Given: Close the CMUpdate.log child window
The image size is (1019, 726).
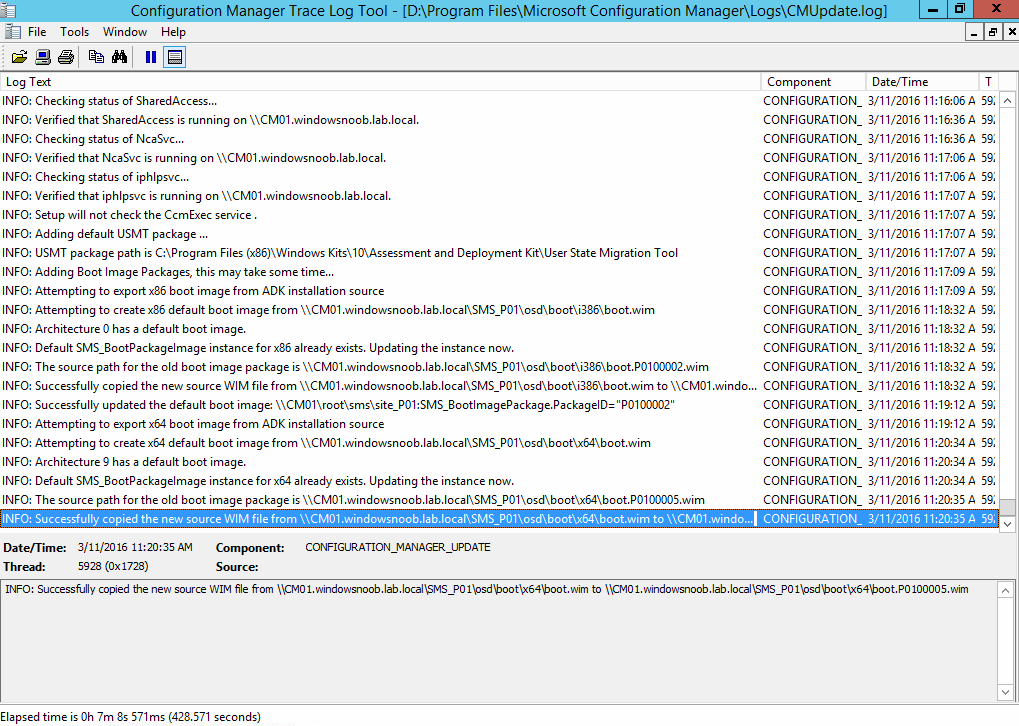Looking at the screenshot, I should click(x=1011, y=32).
